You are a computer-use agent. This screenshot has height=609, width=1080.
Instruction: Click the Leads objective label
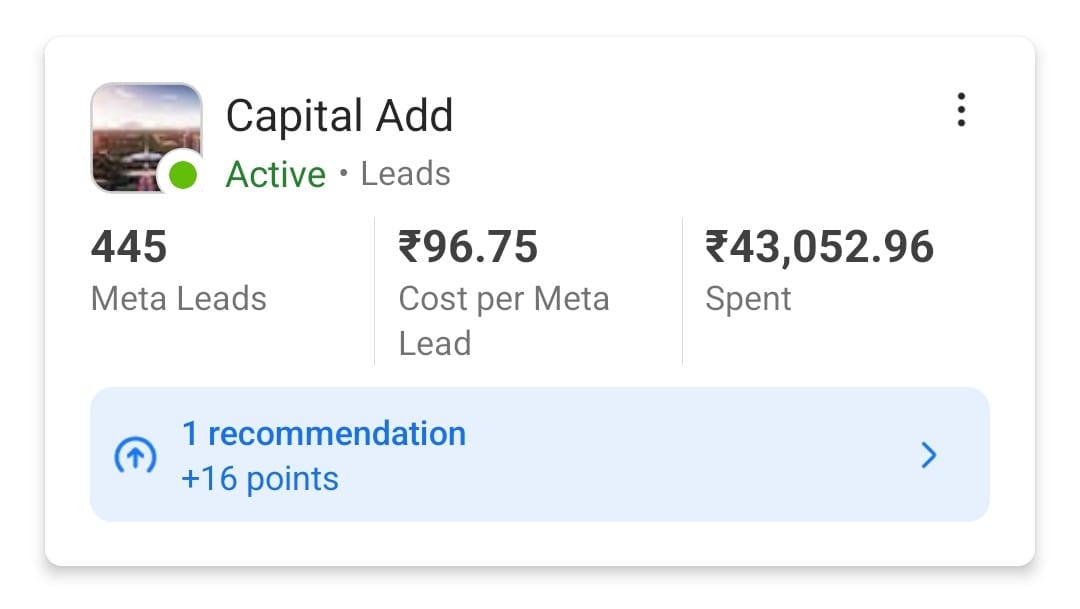[406, 173]
